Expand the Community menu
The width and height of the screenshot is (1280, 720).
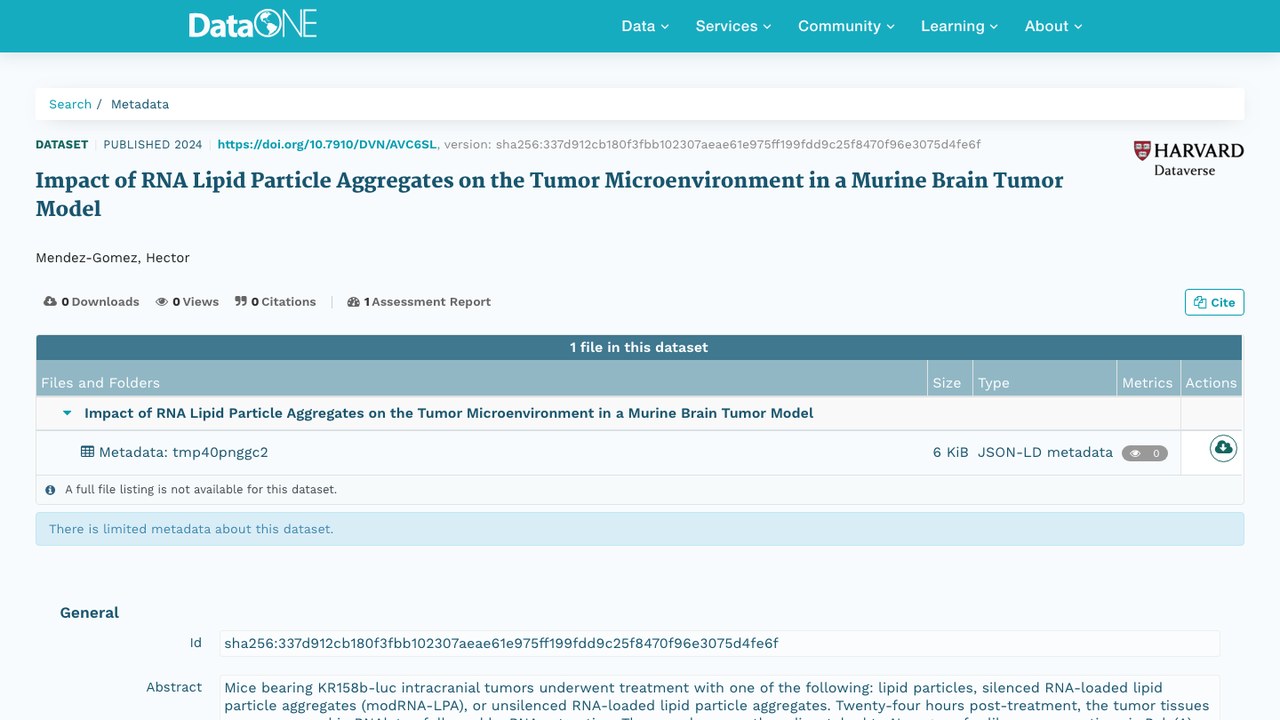coord(846,26)
